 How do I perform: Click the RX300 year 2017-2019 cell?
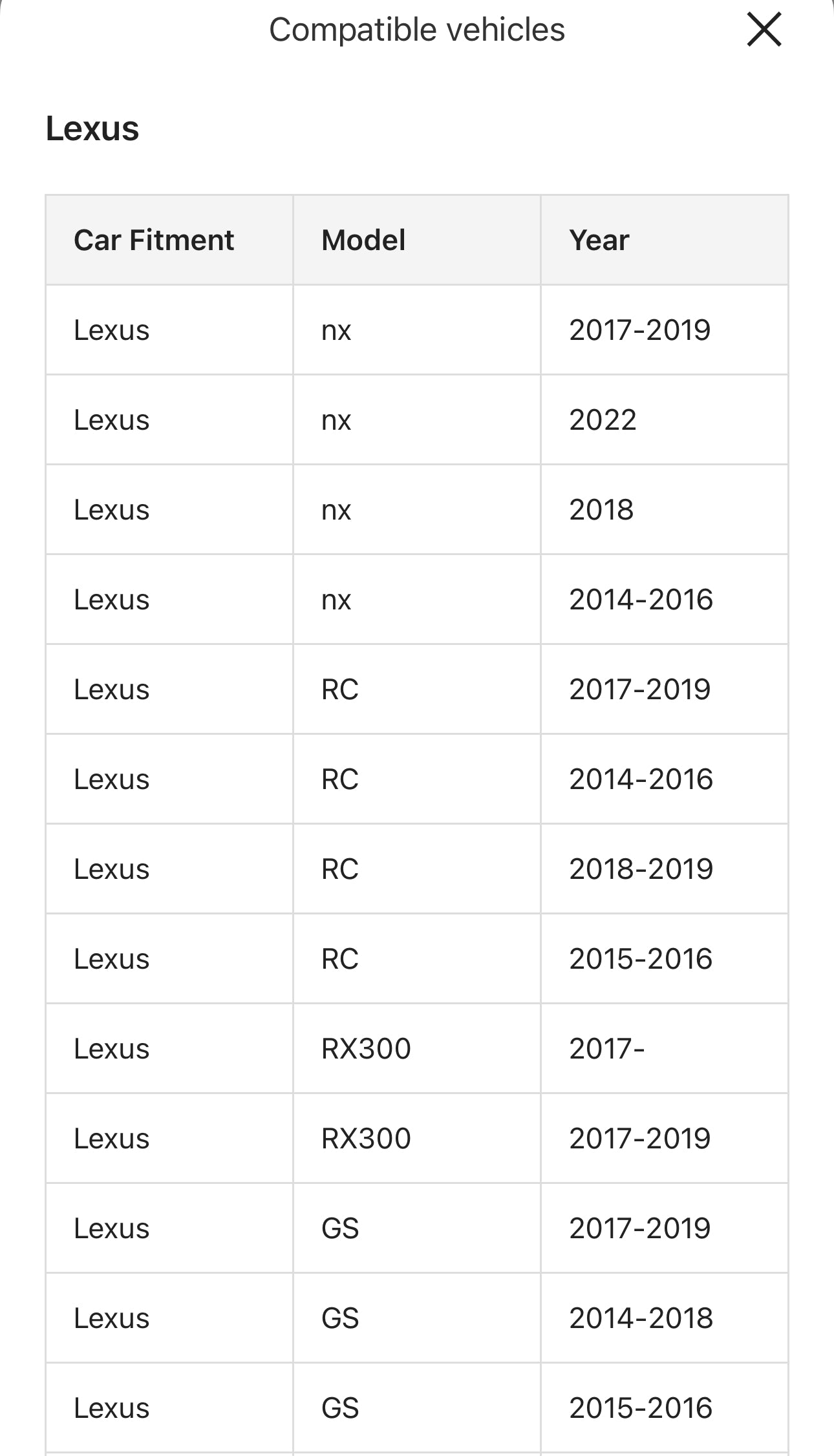click(665, 1138)
